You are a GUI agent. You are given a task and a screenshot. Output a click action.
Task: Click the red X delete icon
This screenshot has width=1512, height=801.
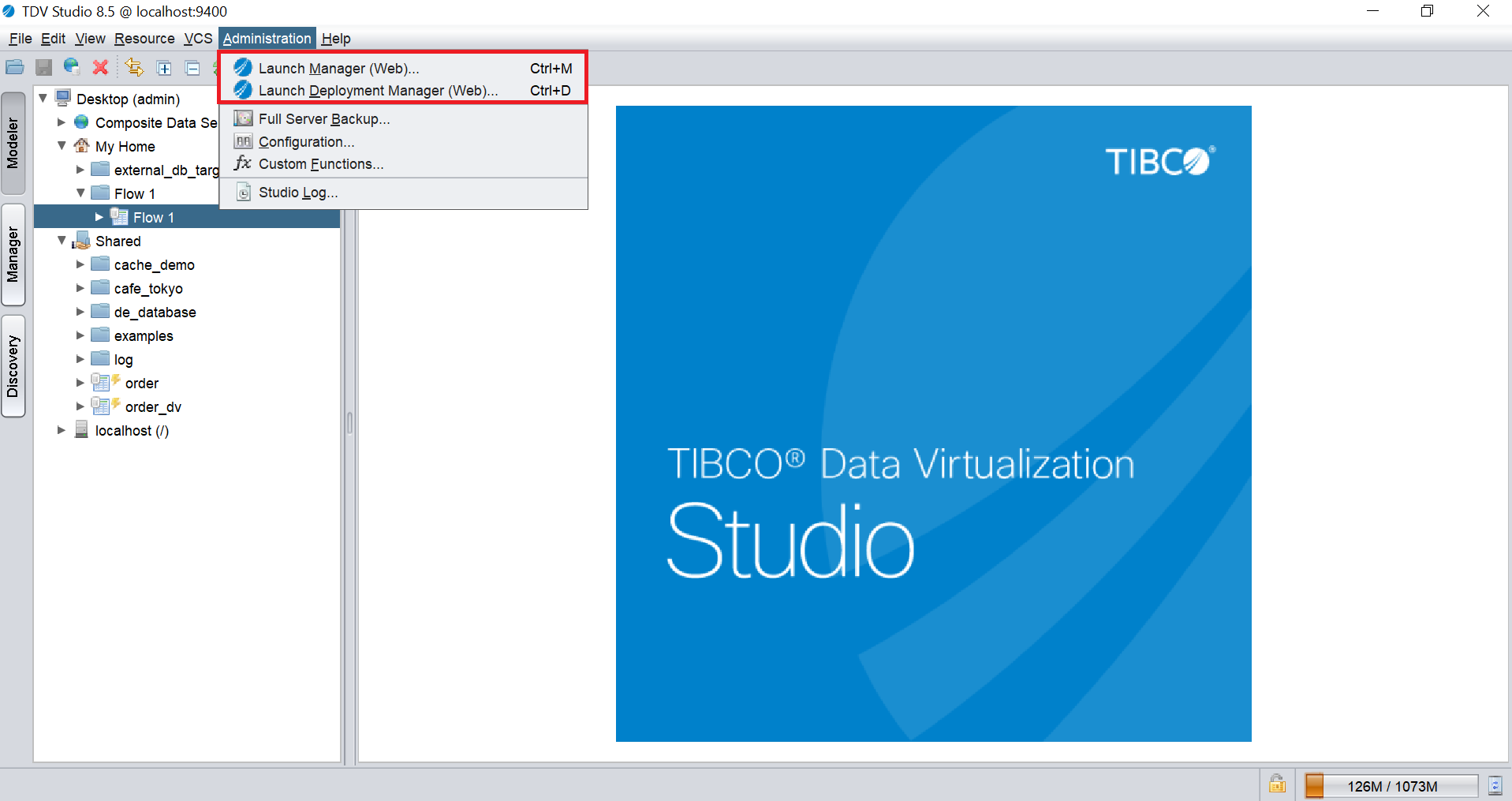(100, 68)
